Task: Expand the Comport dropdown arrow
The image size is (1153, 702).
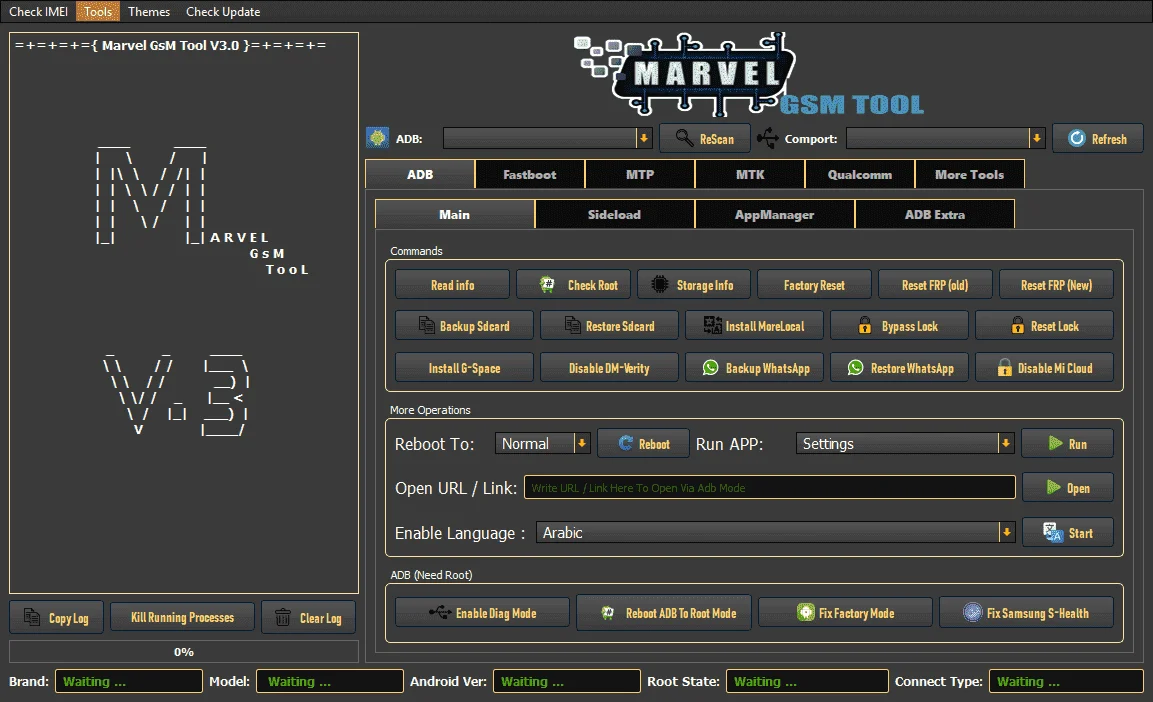Action: [x=1037, y=138]
